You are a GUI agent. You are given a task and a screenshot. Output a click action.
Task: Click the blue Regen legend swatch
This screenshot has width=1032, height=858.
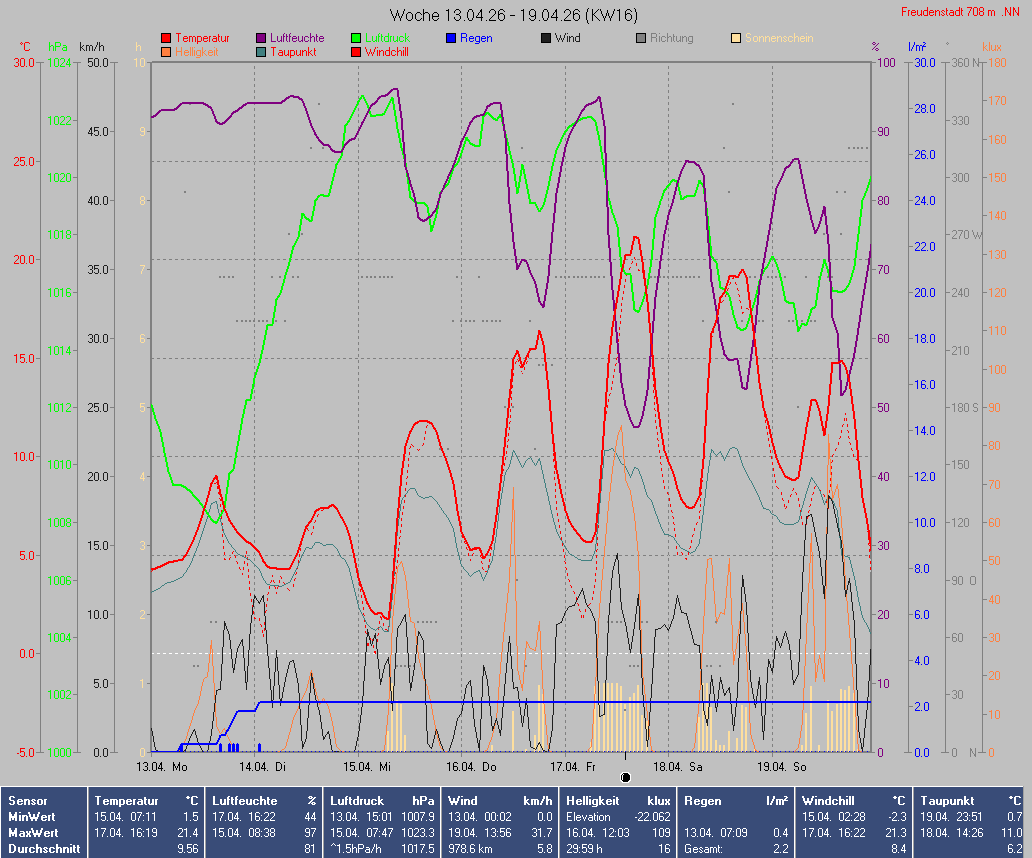click(451, 39)
